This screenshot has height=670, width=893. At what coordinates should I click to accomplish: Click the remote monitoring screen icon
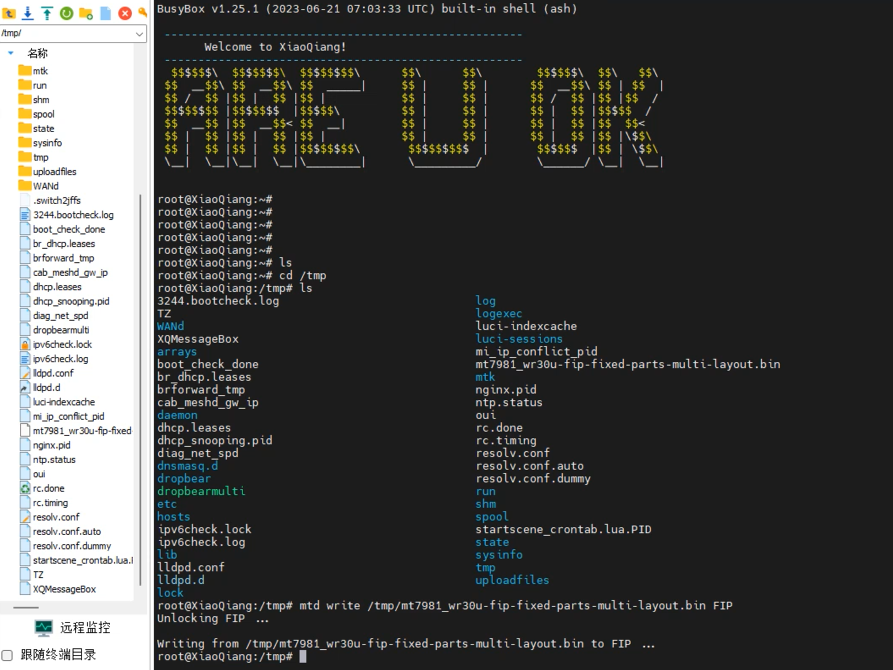coord(43,628)
